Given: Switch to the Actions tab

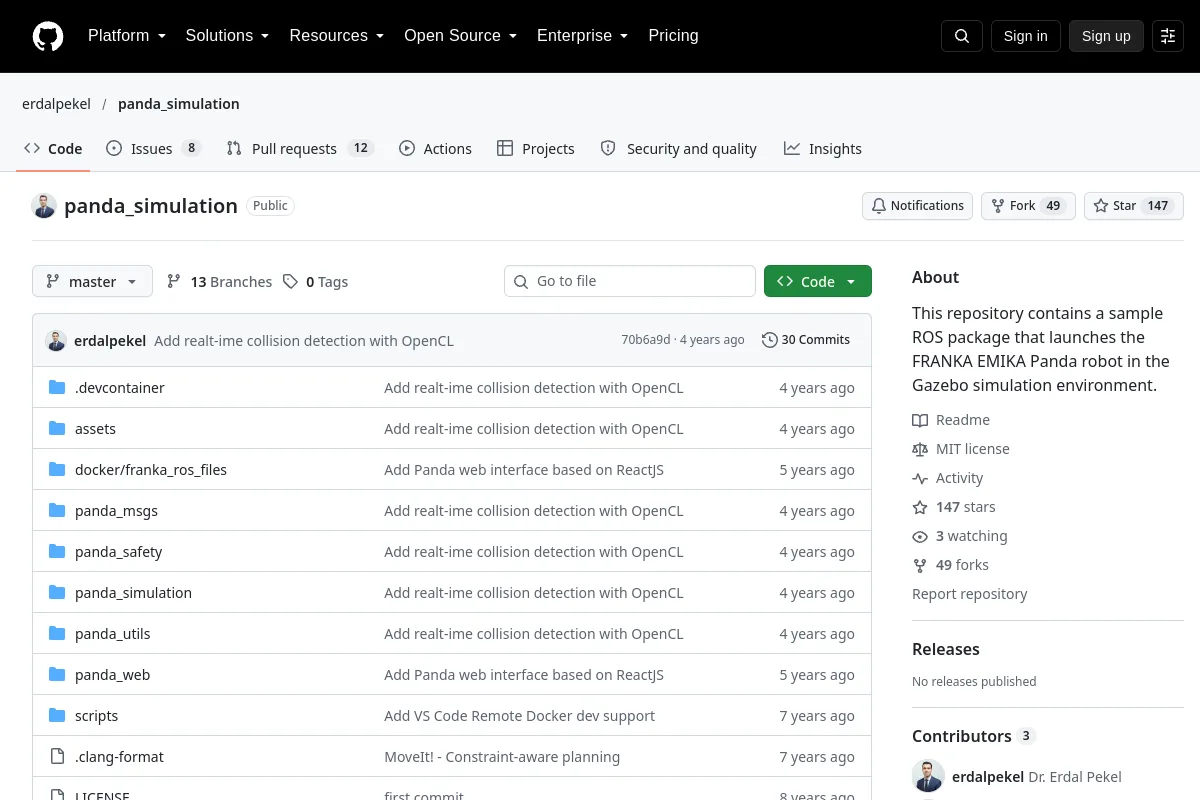Looking at the screenshot, I should 435,148.
